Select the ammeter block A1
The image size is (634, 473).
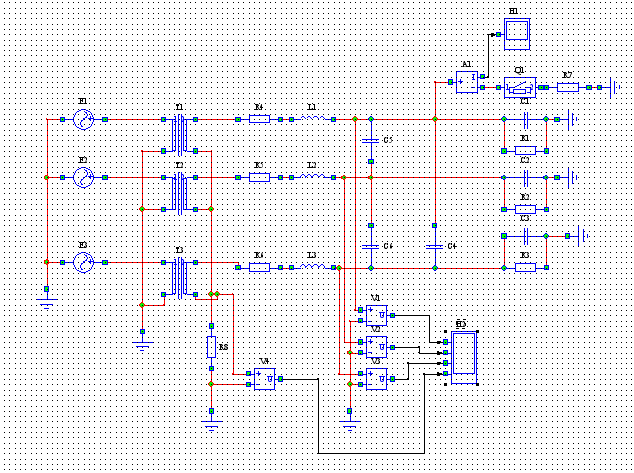coord(467,82)
